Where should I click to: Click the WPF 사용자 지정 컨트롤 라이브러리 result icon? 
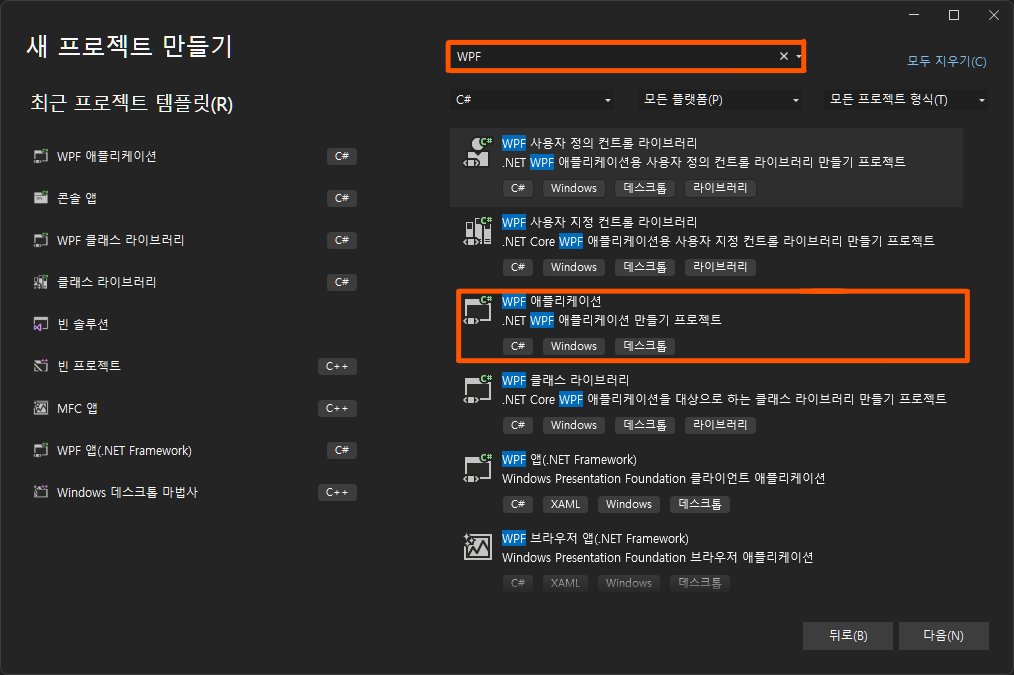[x=478, y=231]
